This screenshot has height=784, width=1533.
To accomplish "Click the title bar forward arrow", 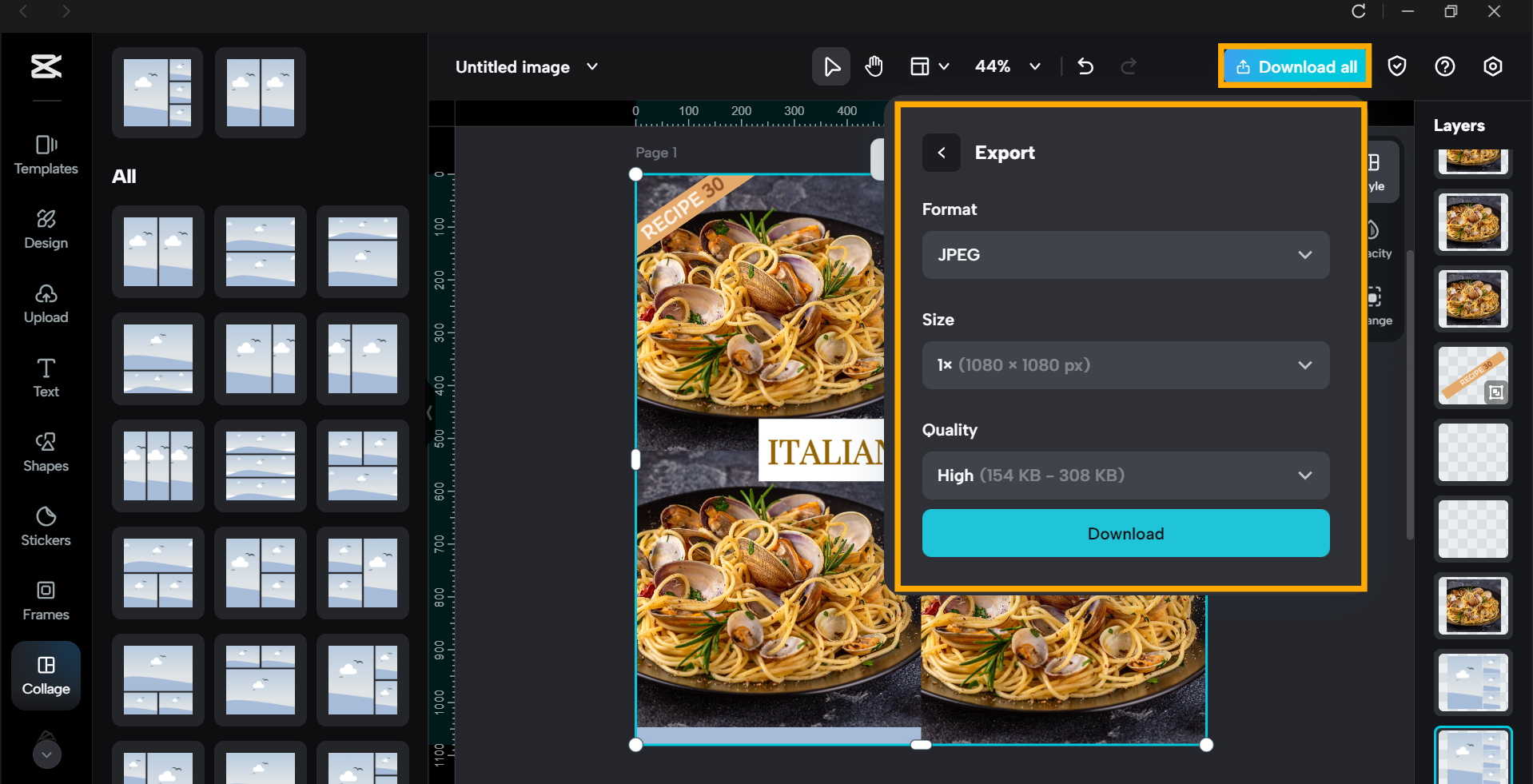I will tap(66, 11).
